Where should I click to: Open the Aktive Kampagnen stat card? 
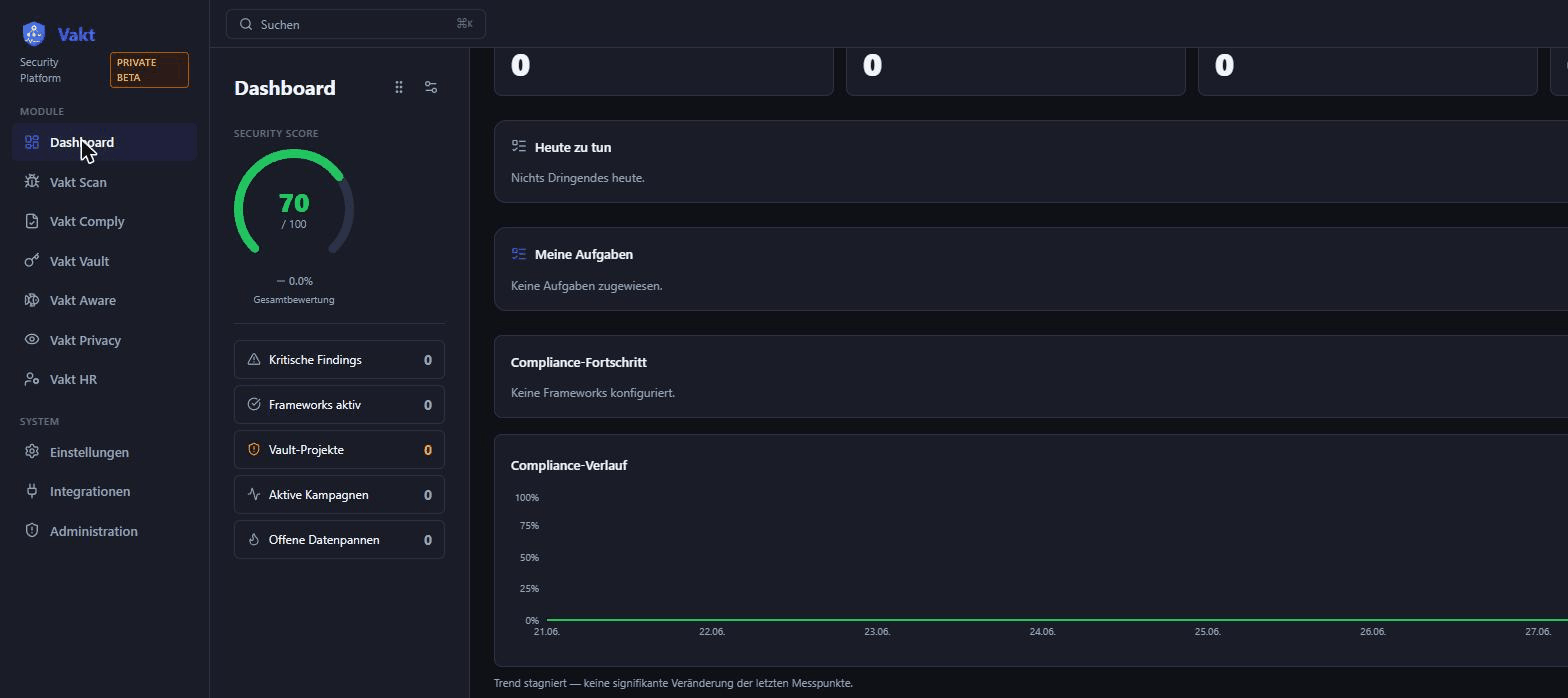tap(339, 495)
